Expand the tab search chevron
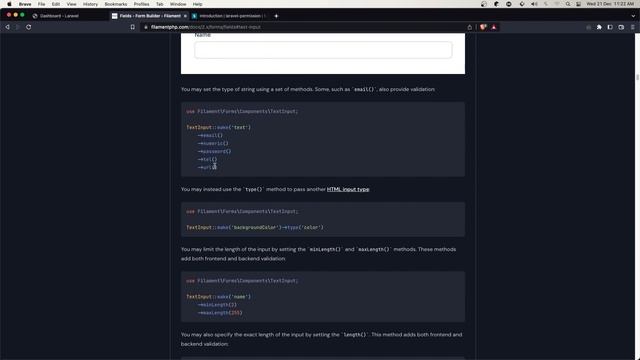Screen dimensions: 640x360 click(x=633, y=16)
